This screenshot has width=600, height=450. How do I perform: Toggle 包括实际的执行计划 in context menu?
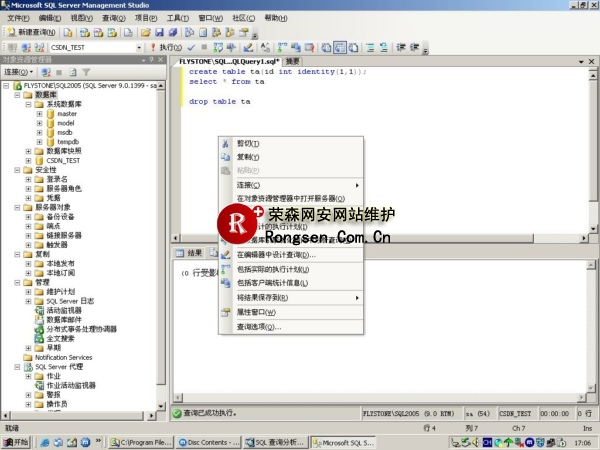click(291, 269)
